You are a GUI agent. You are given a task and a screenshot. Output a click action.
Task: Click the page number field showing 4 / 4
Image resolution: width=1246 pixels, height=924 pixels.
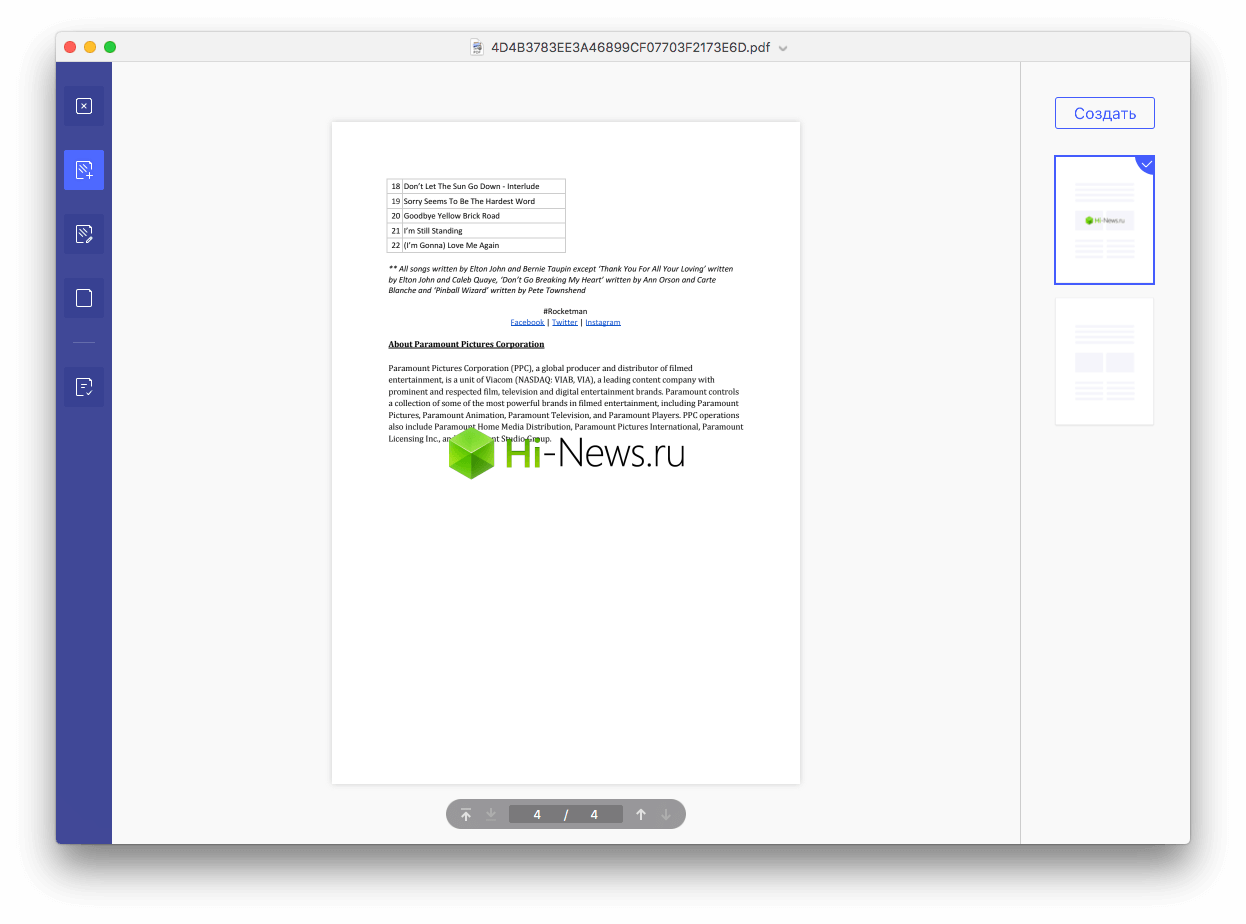pyautogui.click(x=565, y=814)
